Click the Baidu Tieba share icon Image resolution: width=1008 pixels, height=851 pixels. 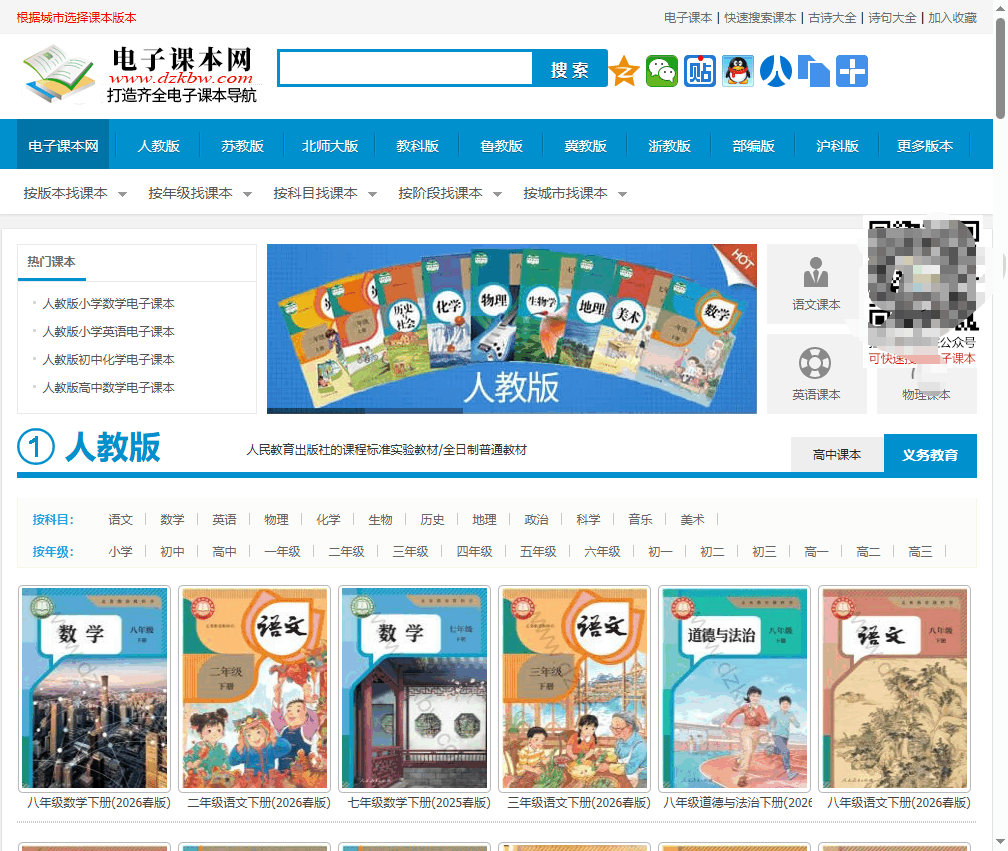point(699,71)
